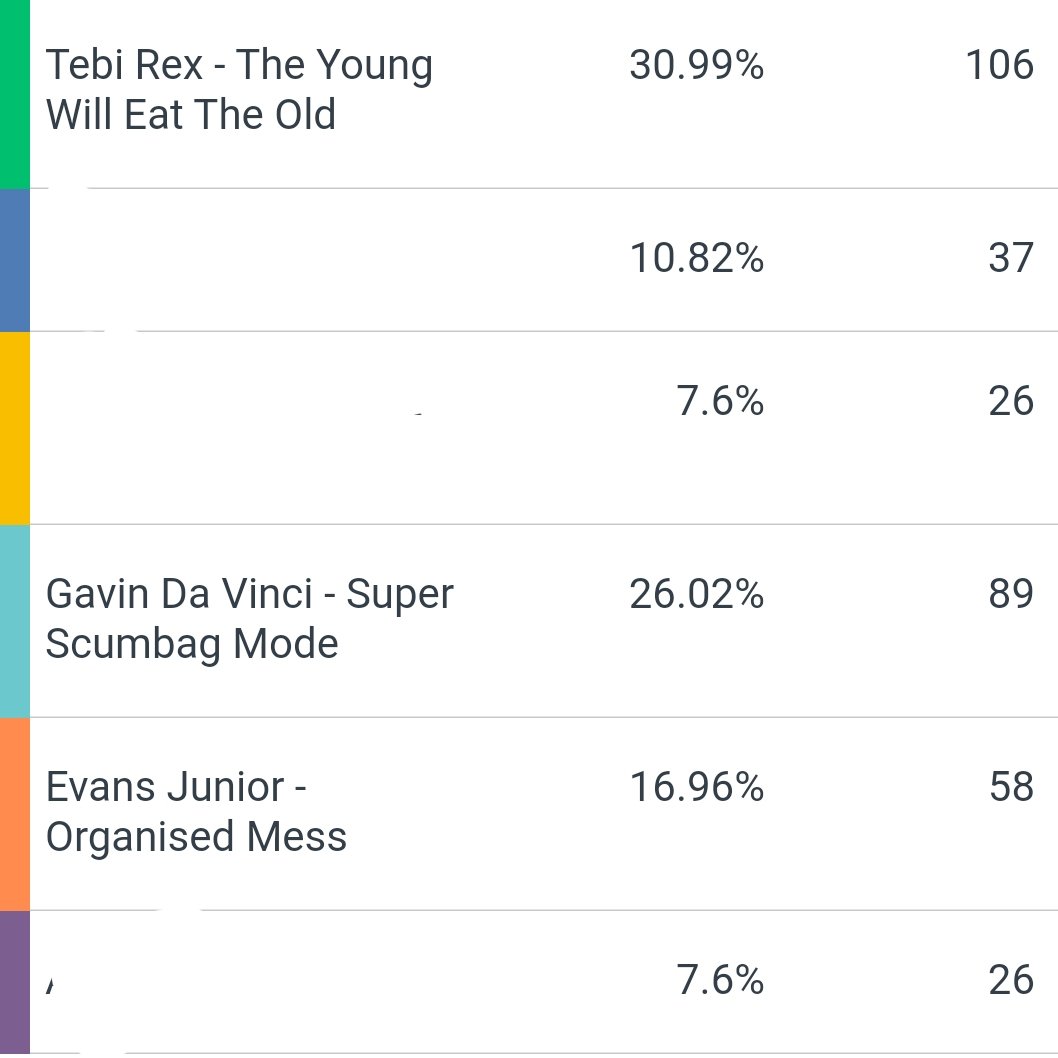Open Evans Junior - Organised Mess entry
1058x1058 pixels.
pos(196,812)
